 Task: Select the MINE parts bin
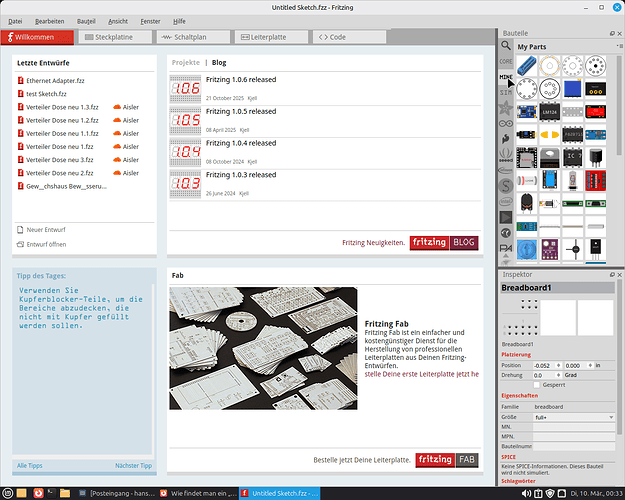click(506, 77)
